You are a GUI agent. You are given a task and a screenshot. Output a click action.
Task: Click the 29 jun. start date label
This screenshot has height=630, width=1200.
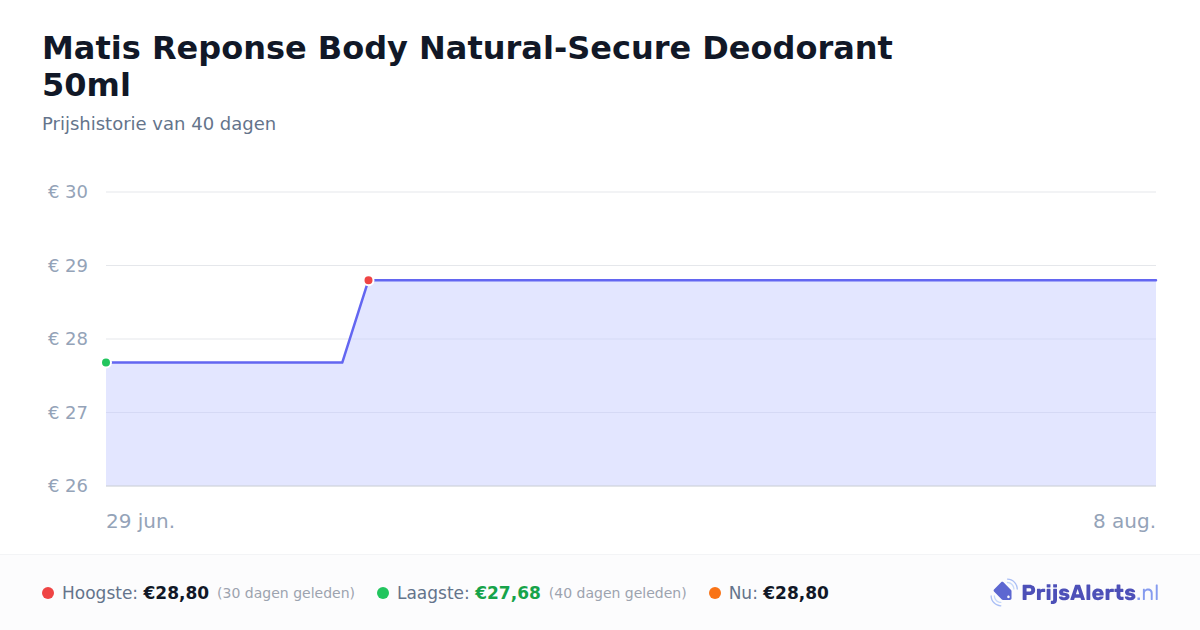[x=141, y=522]
